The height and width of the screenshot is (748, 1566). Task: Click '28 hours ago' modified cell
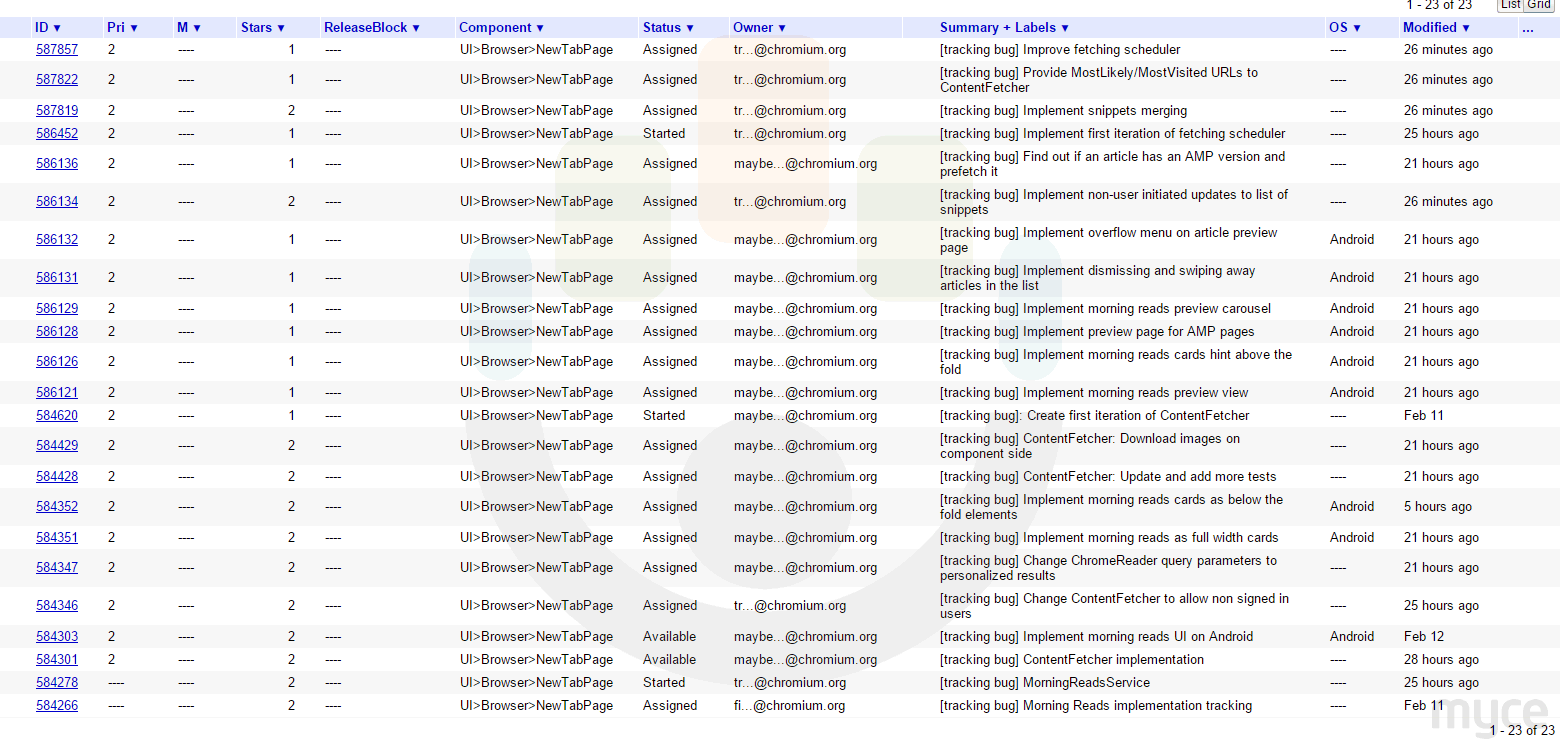pyautogui.click(x=1441, y=660)
